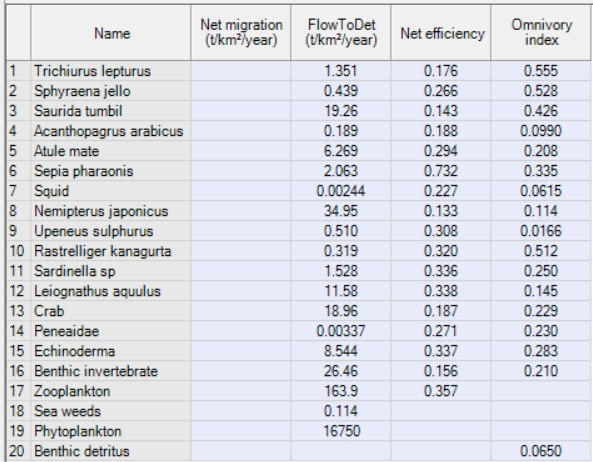The image size is (593, 462).
Task: Click Net efficiency value 0.156
Action: pyautogui.click(x=441, y=372)
